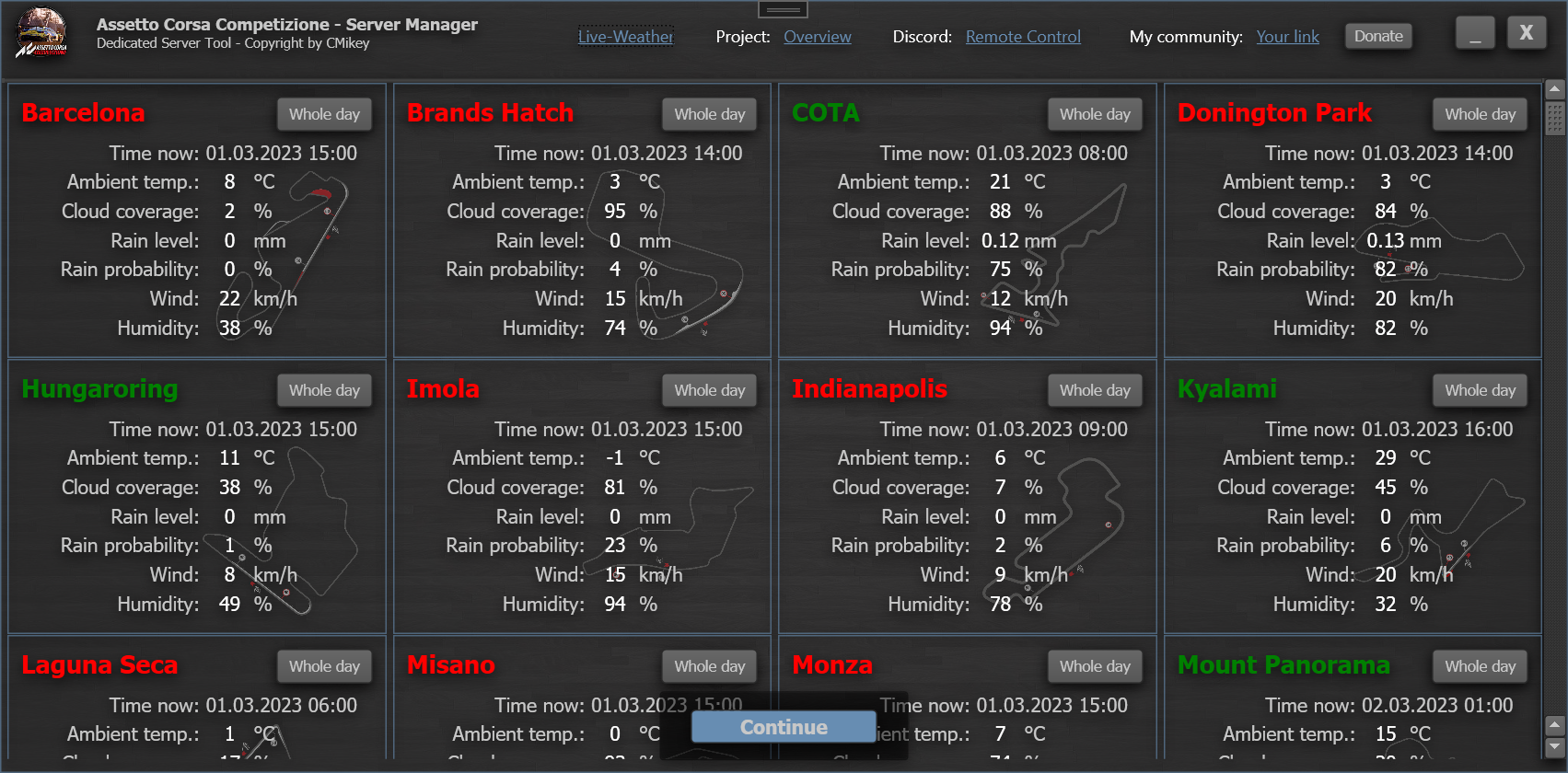
Task: Select the Laguna Seca track title
Action: coord(99,665)
